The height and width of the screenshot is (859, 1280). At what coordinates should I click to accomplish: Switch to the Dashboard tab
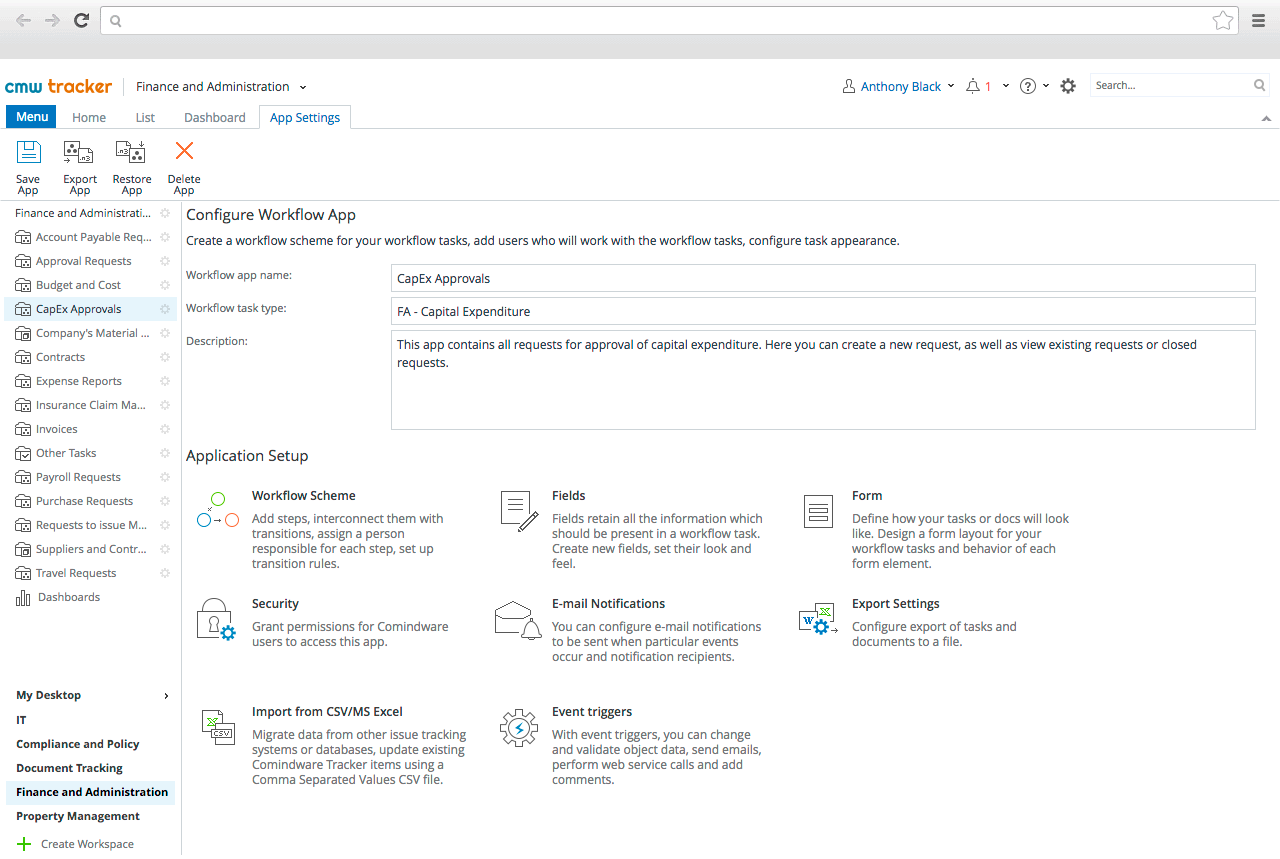coord(214,118)
